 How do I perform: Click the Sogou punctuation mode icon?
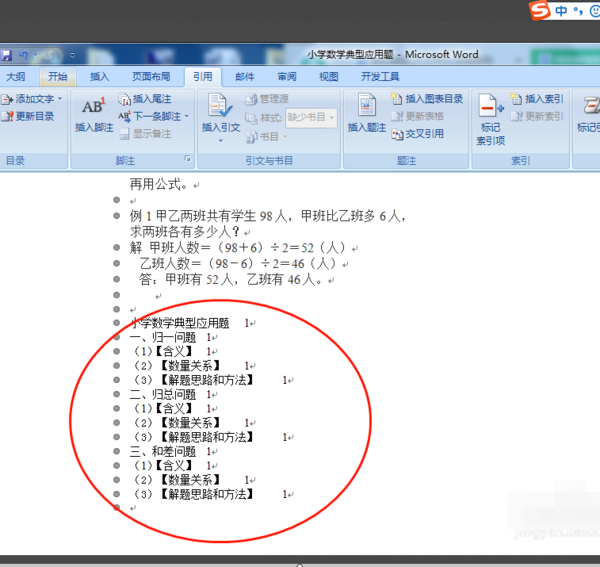[578, 11]
